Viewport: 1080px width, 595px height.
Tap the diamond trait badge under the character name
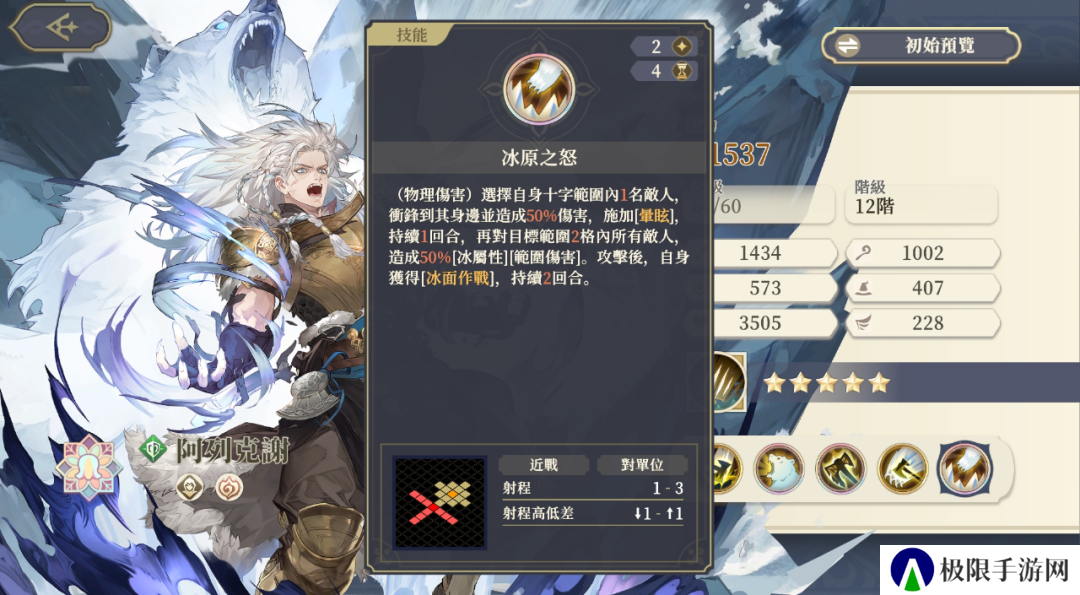click(x=190, y=488)
